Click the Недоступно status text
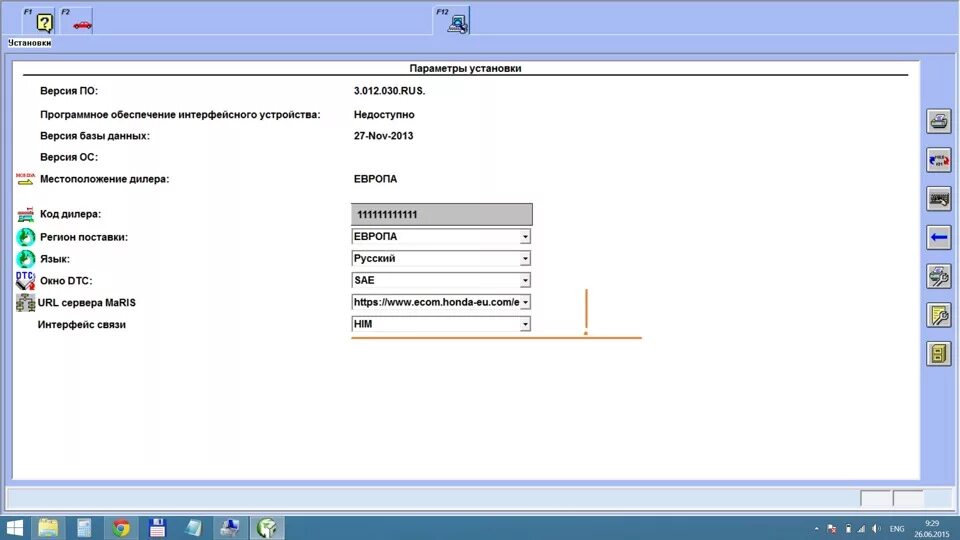The image size is (960, 540). pos(384,114)
